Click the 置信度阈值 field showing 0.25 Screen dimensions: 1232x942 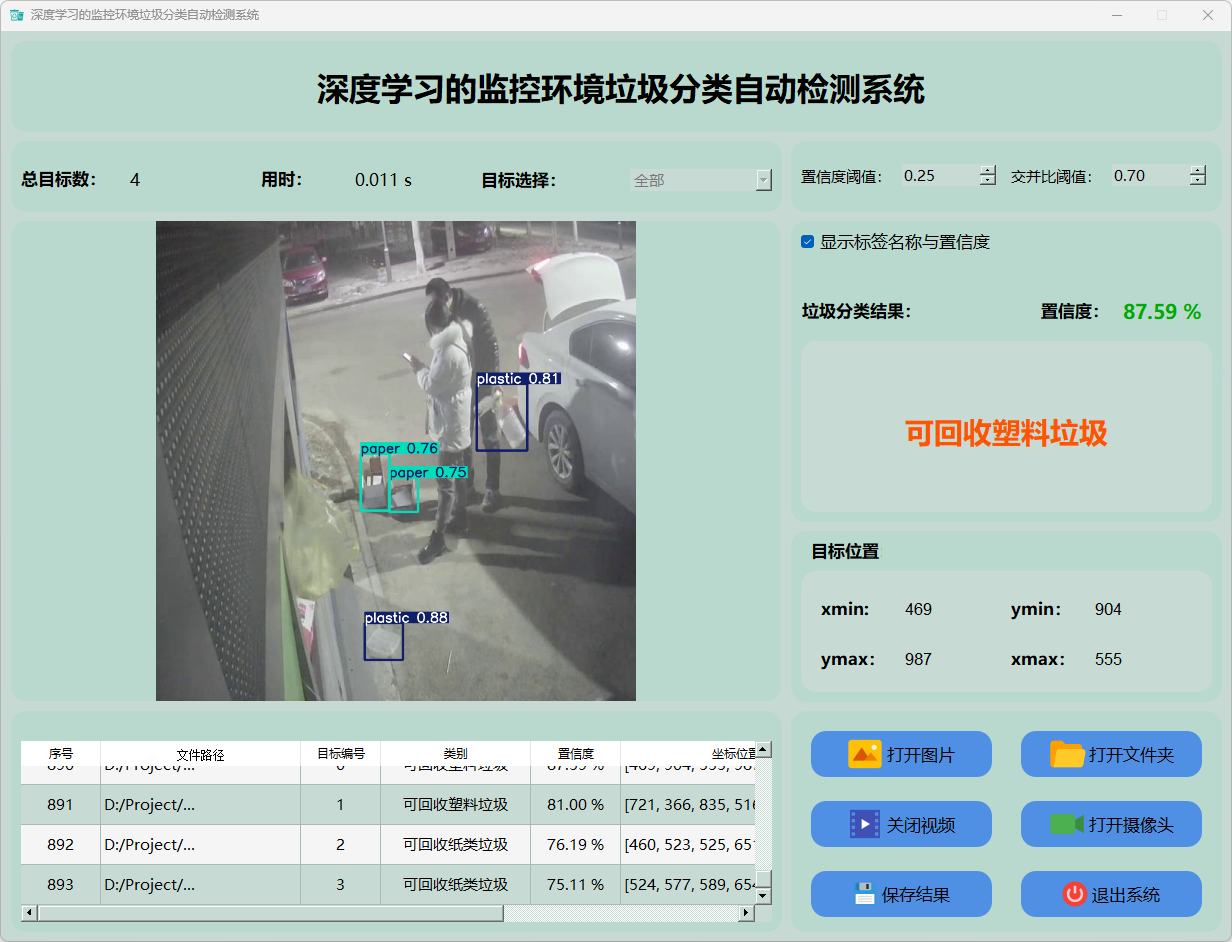click(940, 175)
